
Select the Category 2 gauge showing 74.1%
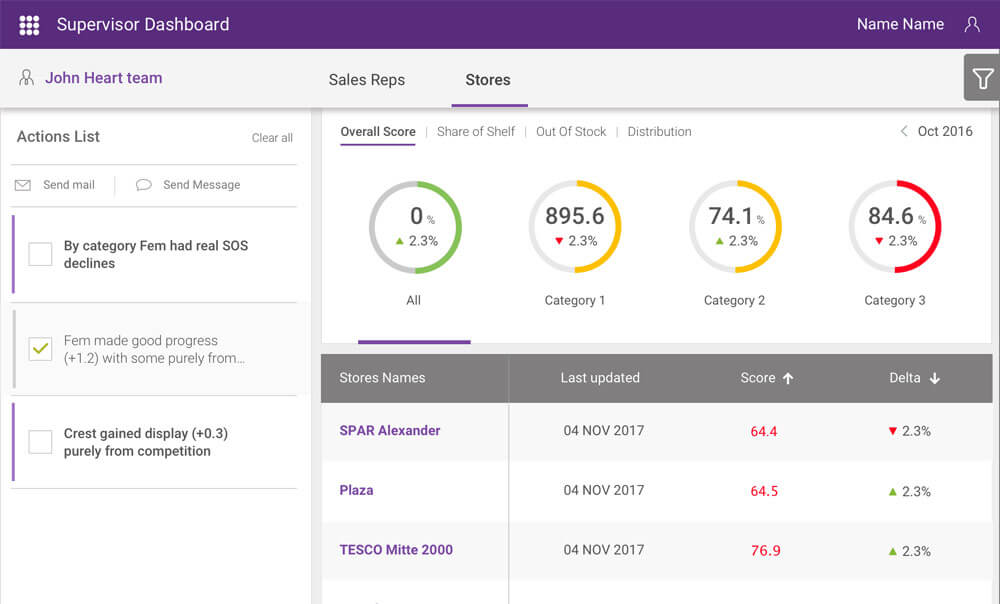coord(735,228)
